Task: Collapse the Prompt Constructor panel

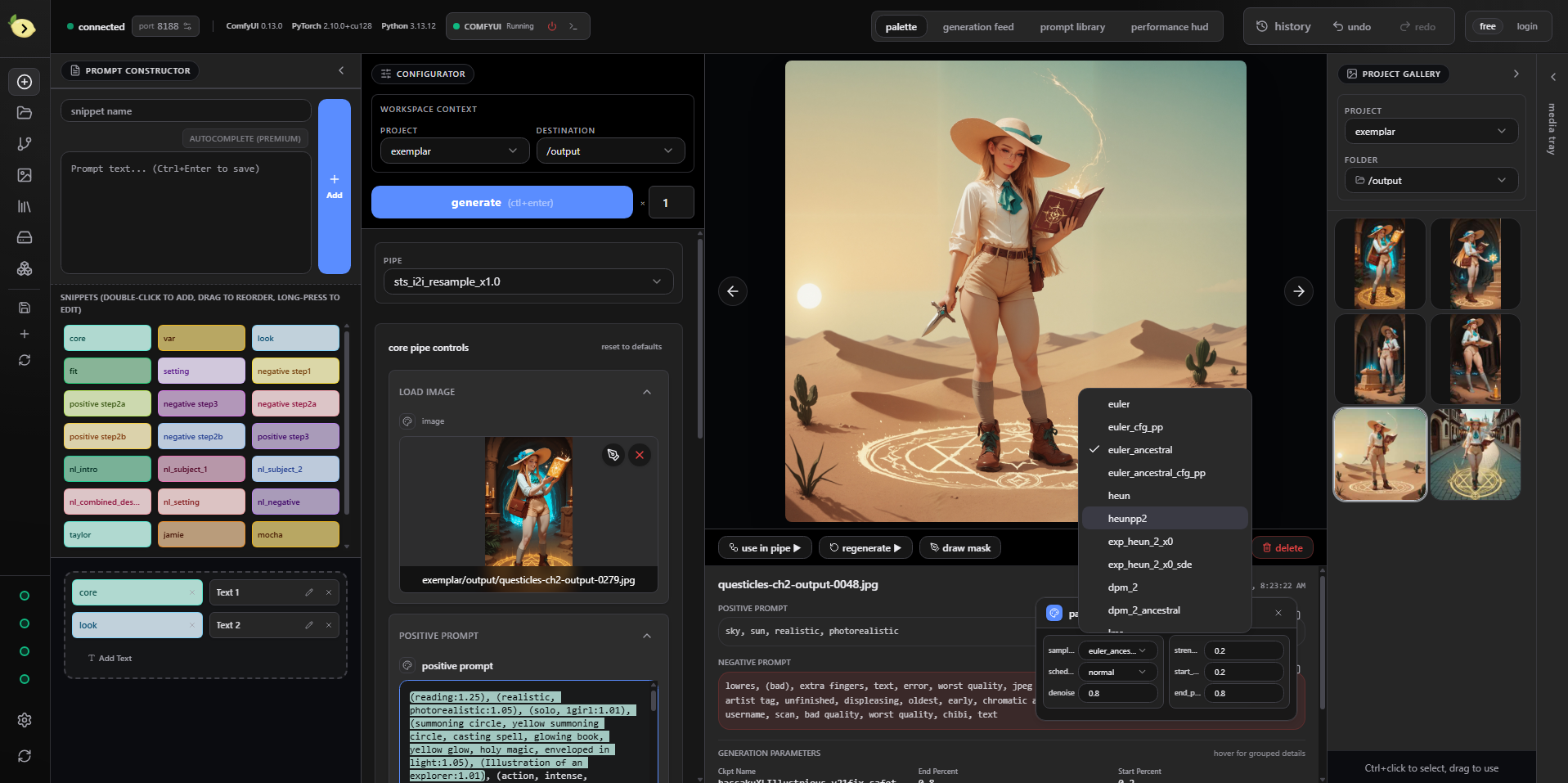Action: 341,70
